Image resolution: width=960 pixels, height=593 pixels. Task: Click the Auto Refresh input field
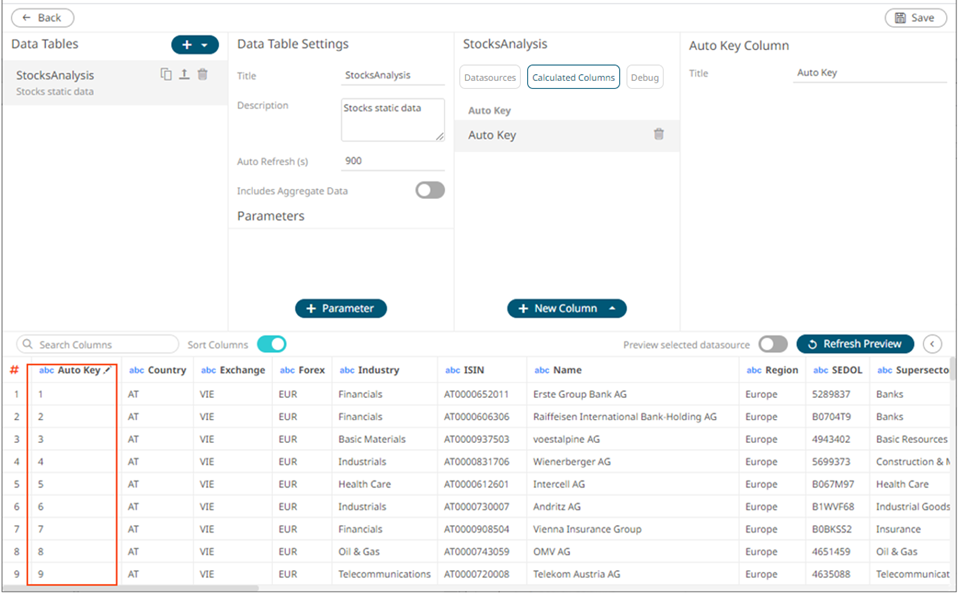point(392,161)
